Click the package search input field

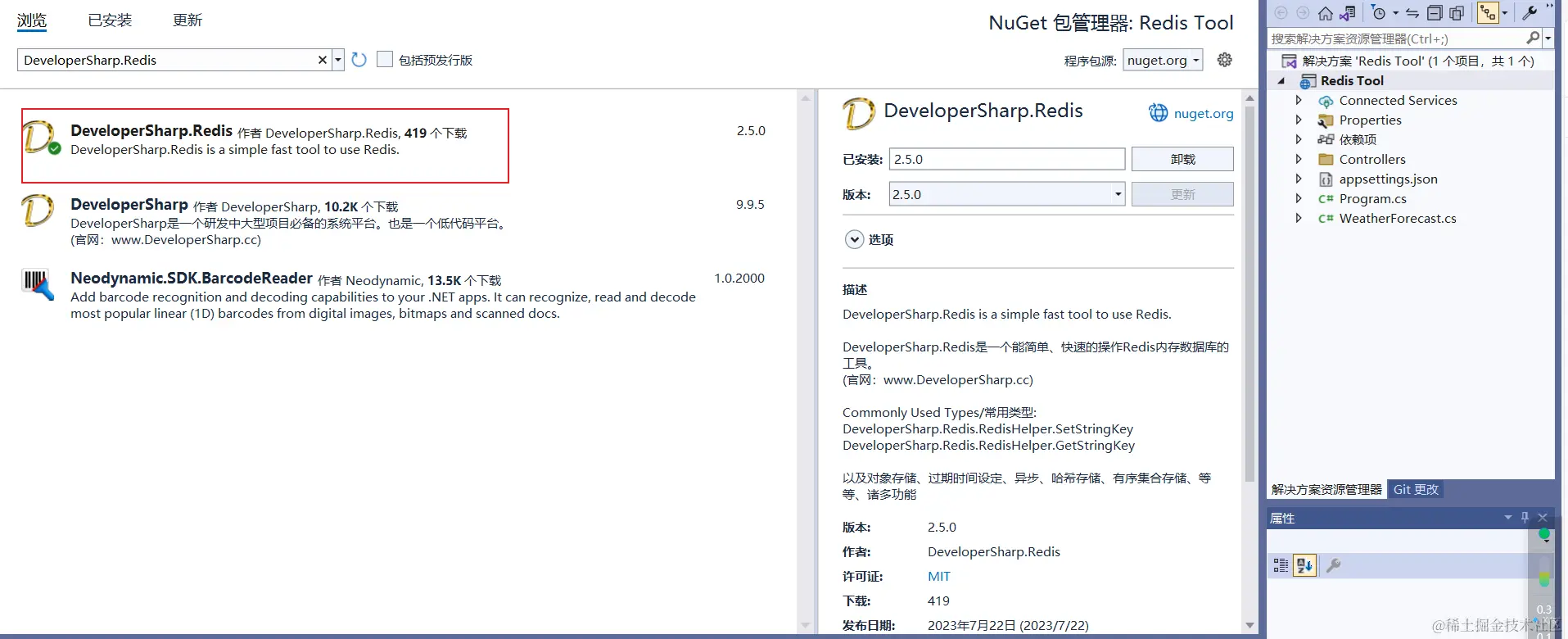pyautogui.click(x=167, y=60)
